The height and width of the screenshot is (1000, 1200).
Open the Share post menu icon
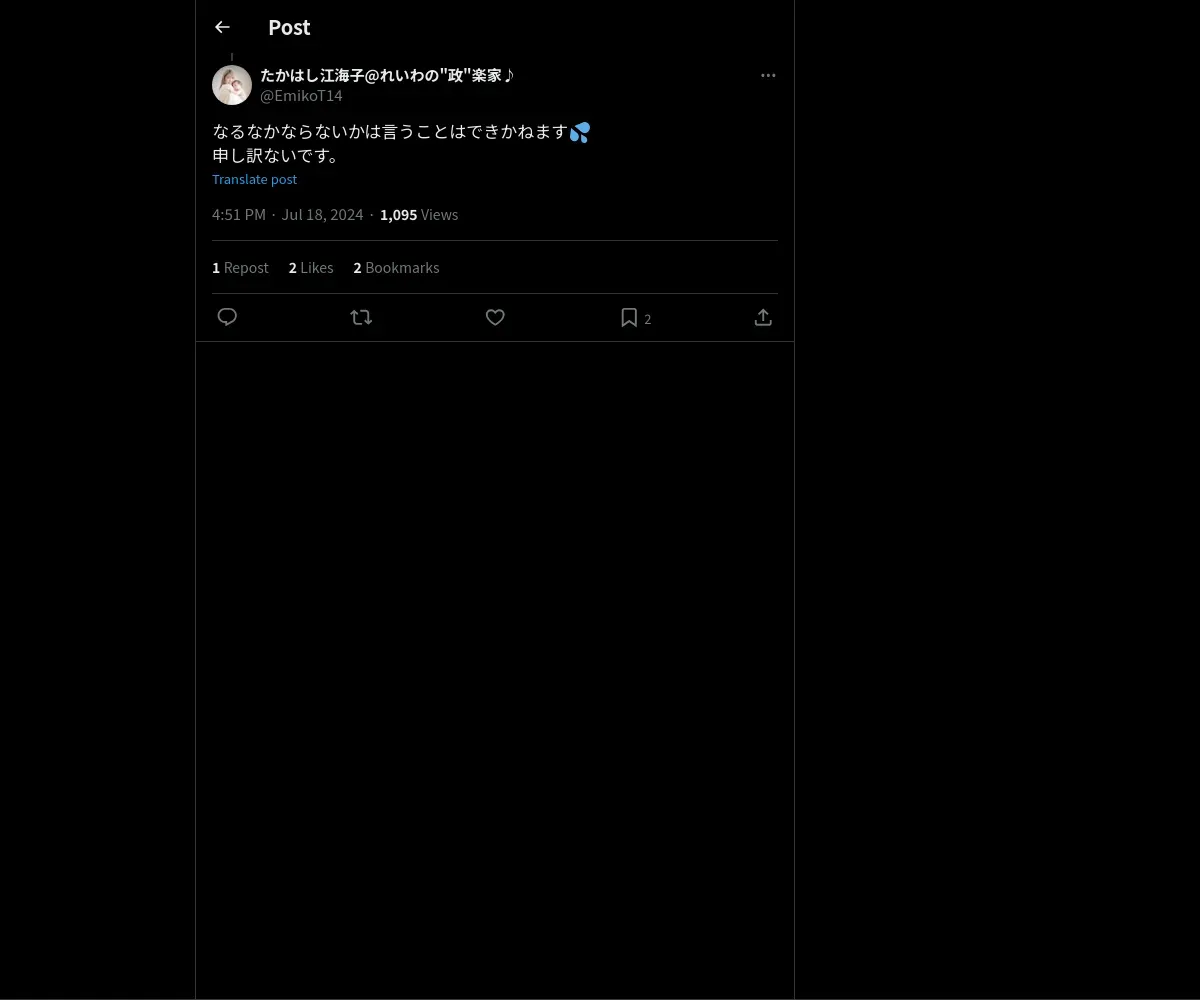pos(763,317)
